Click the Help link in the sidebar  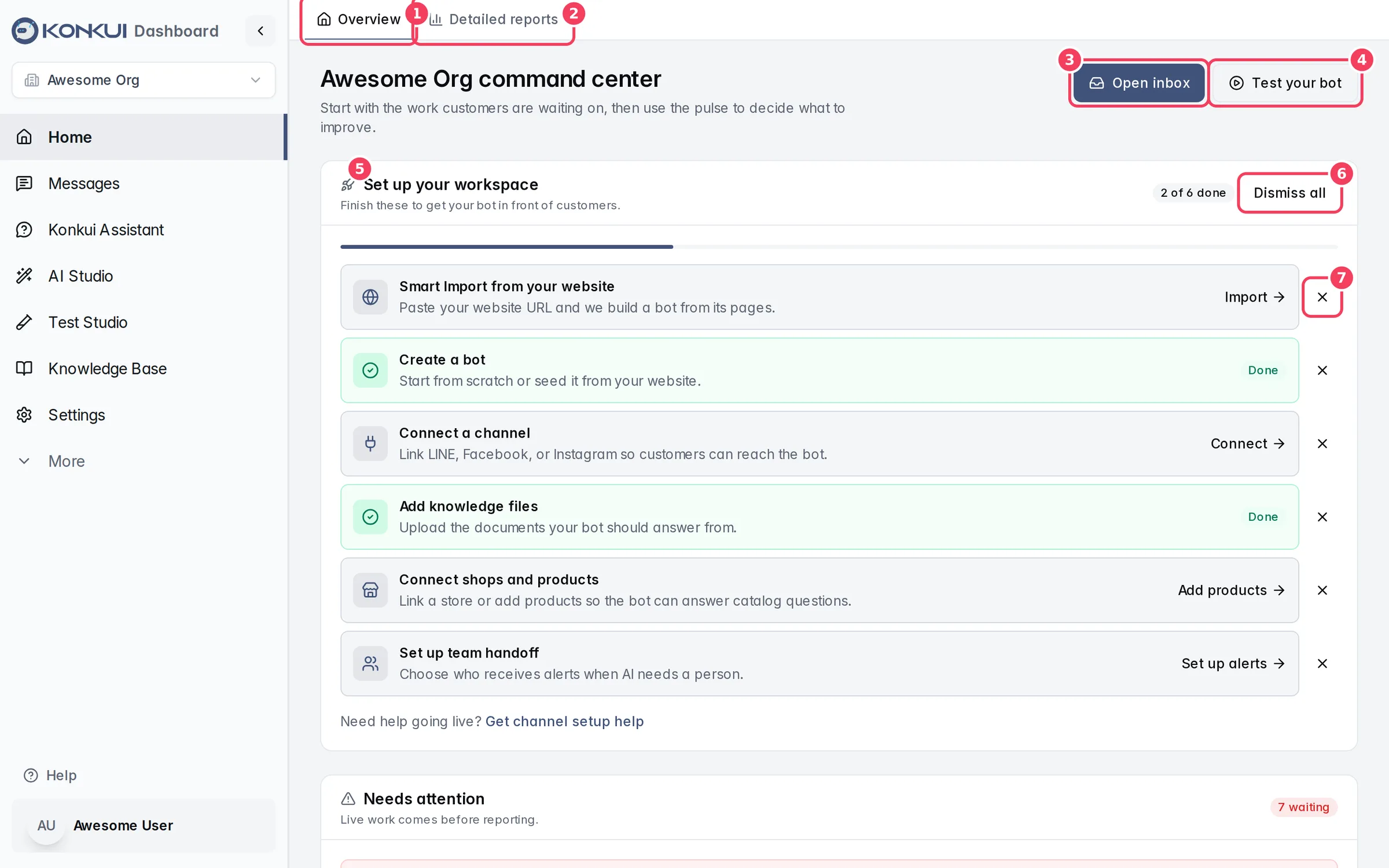[50, 775]
